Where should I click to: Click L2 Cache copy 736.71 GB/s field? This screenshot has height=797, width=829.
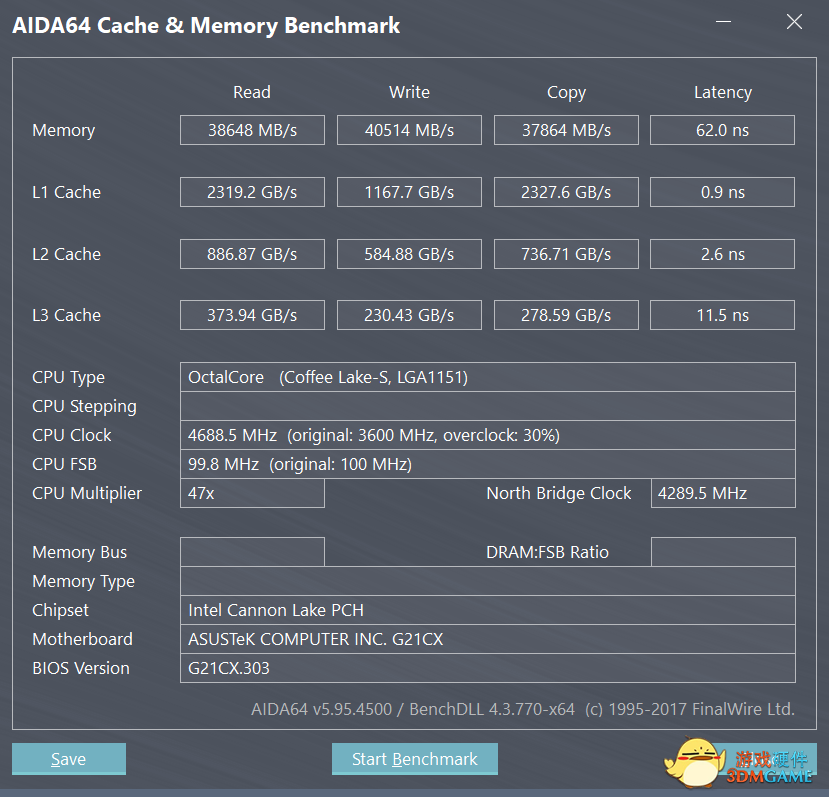point(566,254)
